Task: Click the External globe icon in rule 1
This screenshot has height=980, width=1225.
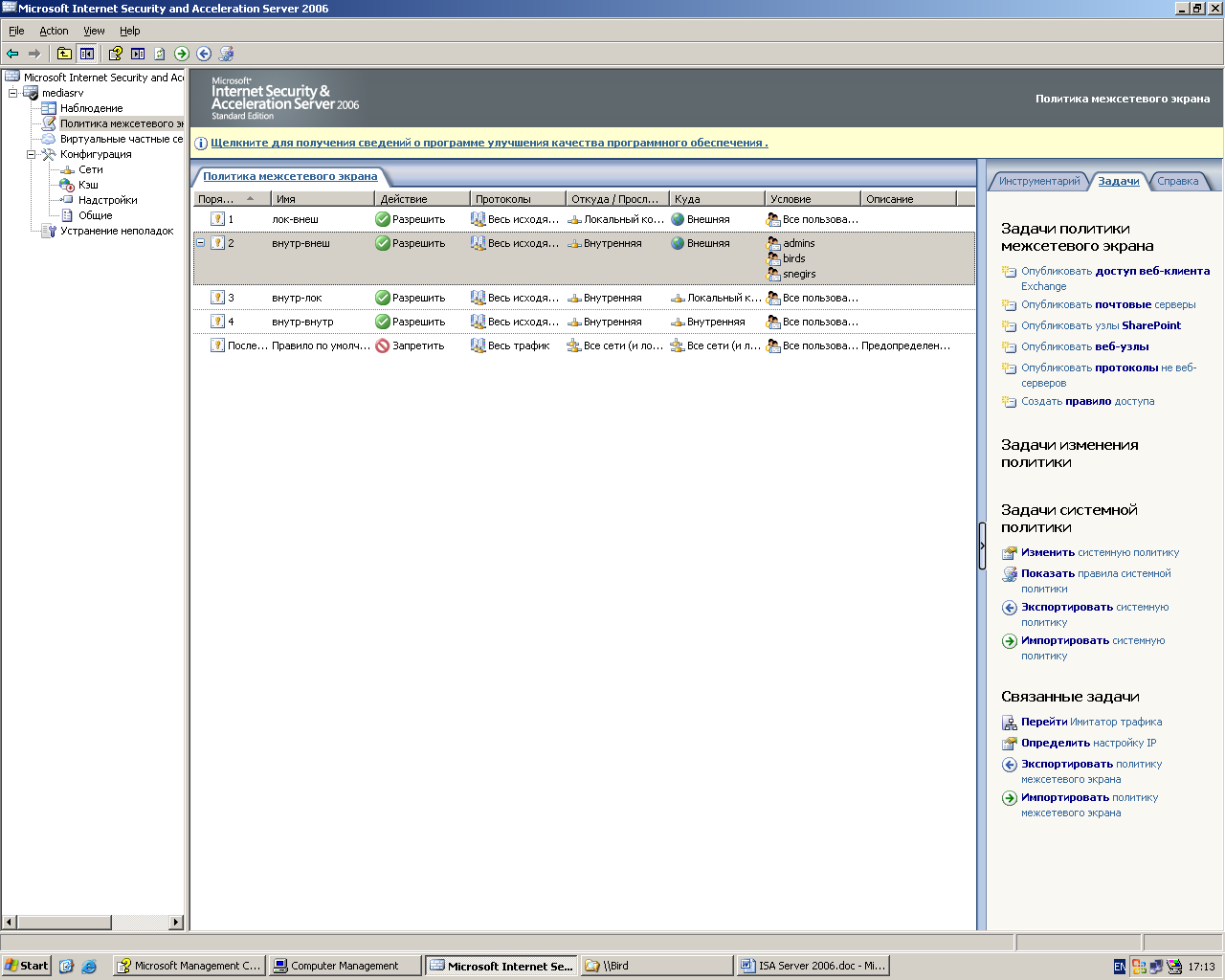Action: 678,219
